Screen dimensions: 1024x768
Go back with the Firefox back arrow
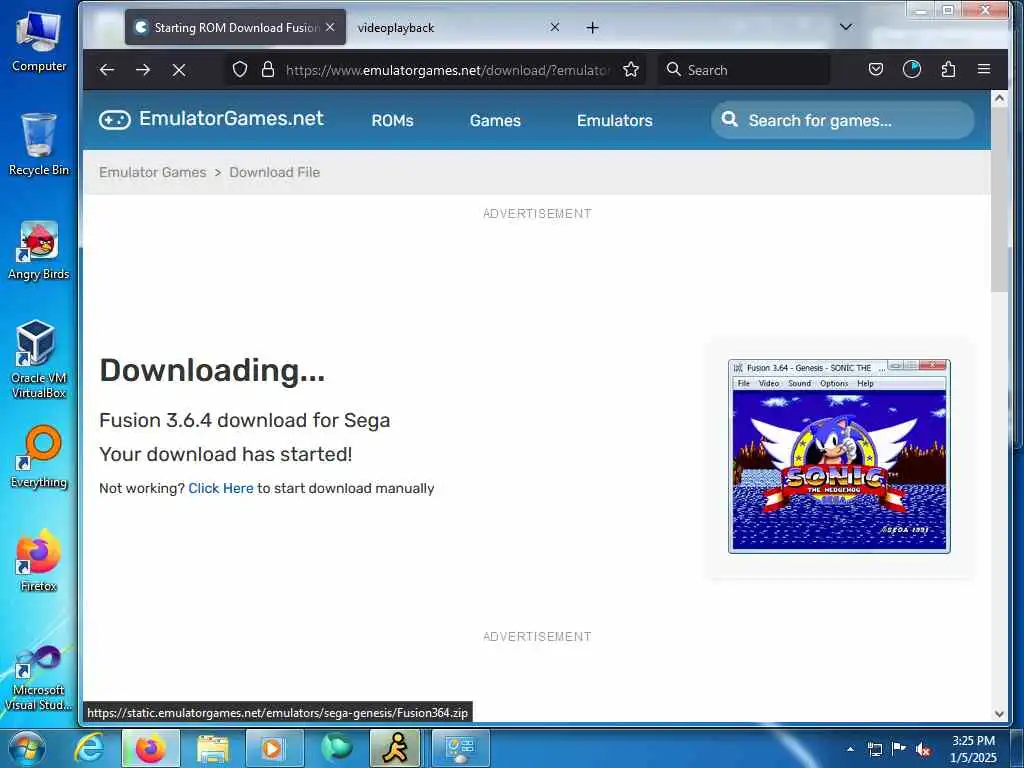[x=107, y=69]
